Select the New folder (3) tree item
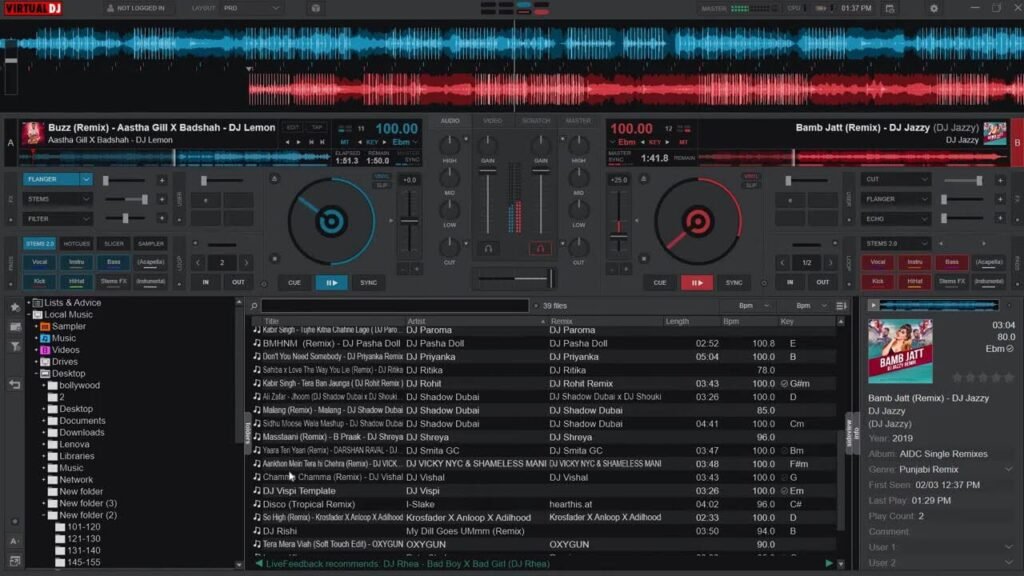 click(88, 504)
